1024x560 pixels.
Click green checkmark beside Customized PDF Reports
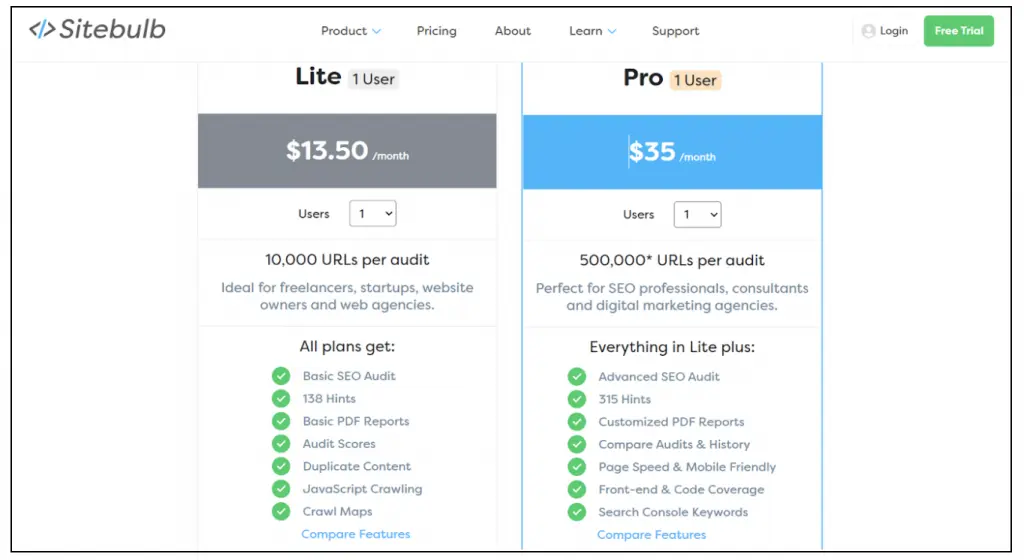(577, 422)
